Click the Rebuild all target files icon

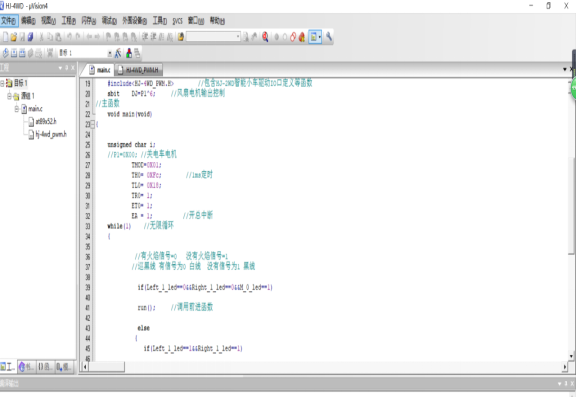click(22, 53)
